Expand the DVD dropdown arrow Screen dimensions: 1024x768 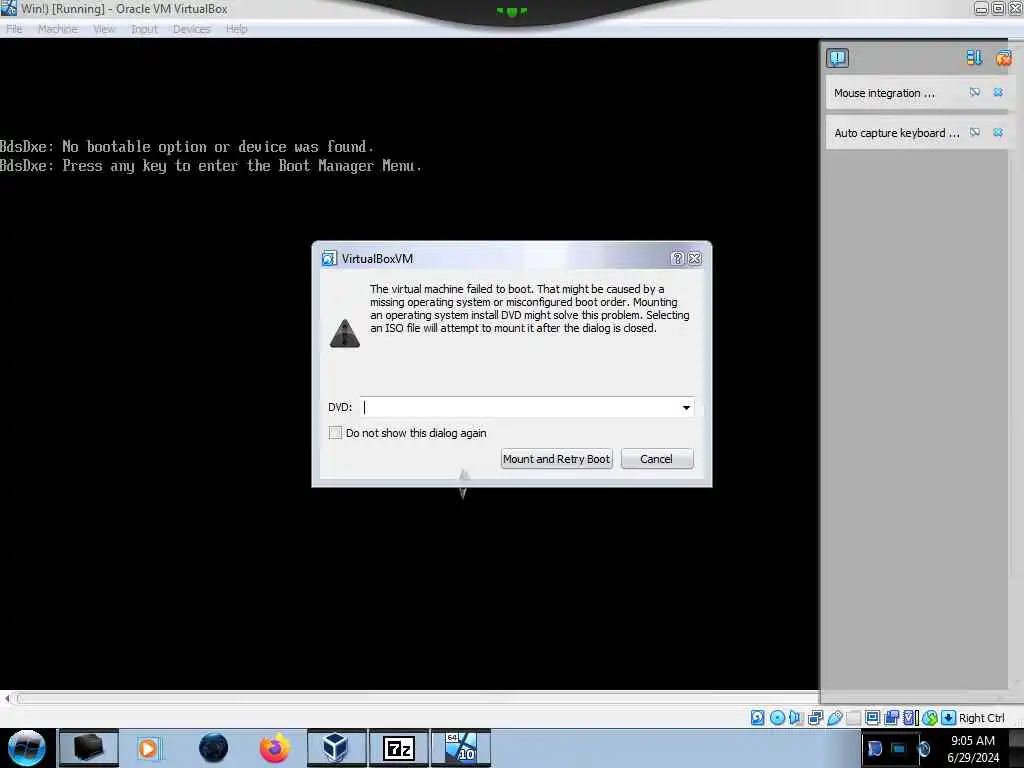tap(686, 407)
